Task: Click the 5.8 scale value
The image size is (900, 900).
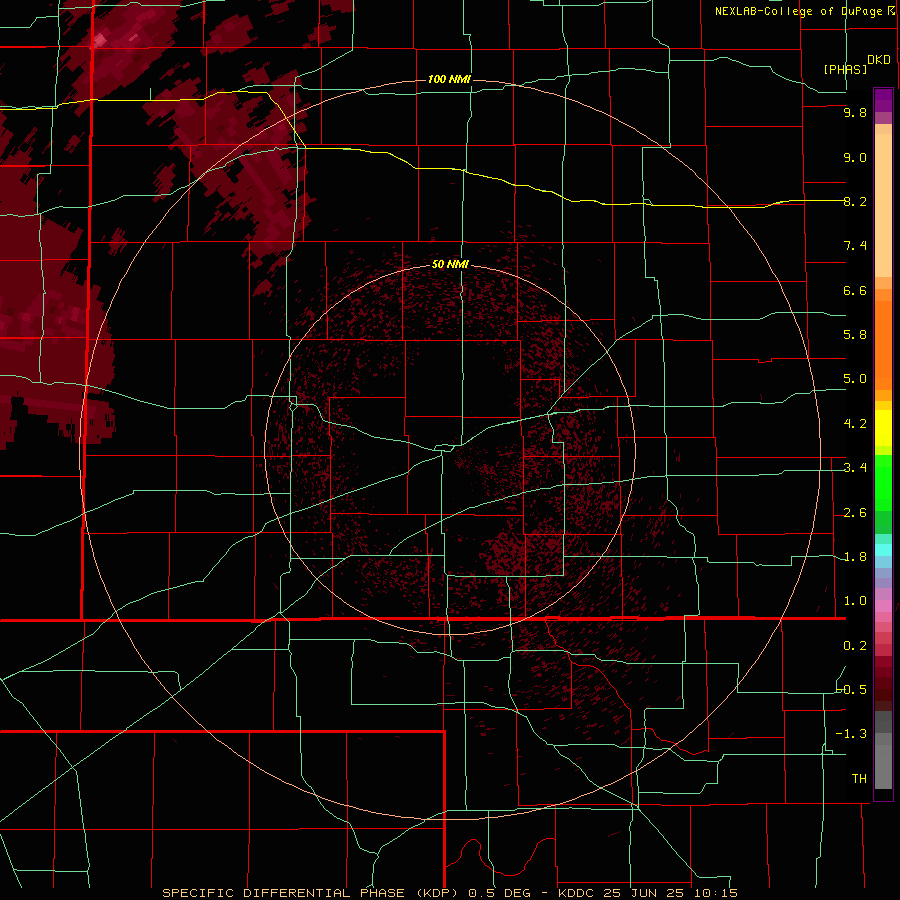Action: click(x=855, y=335)
